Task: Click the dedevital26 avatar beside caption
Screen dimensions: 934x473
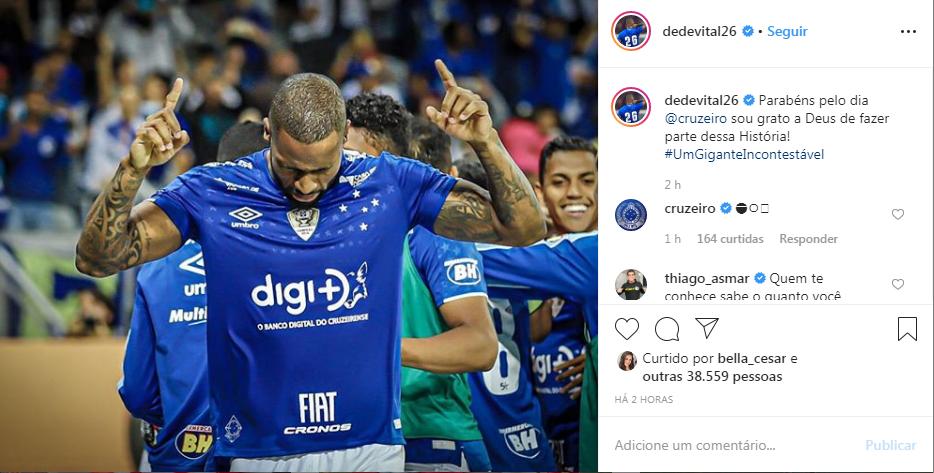Action: coord(631,107)
